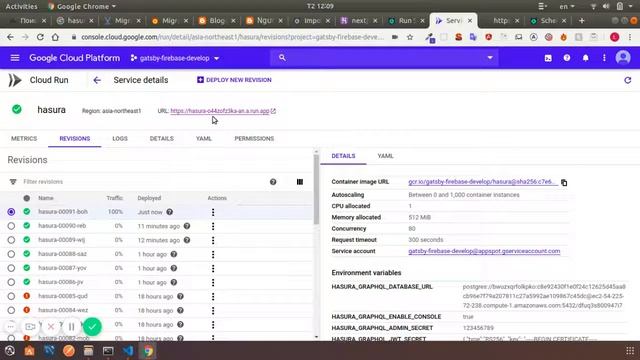Screen dimensions: 640x360
Task: Go to the browser home page icon
Action: pos(55,37)
